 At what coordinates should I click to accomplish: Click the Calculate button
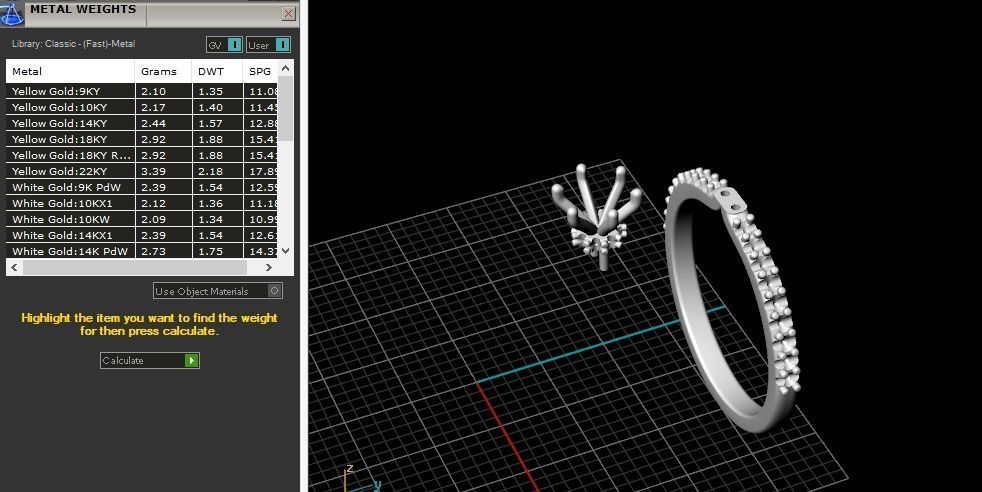150,361
